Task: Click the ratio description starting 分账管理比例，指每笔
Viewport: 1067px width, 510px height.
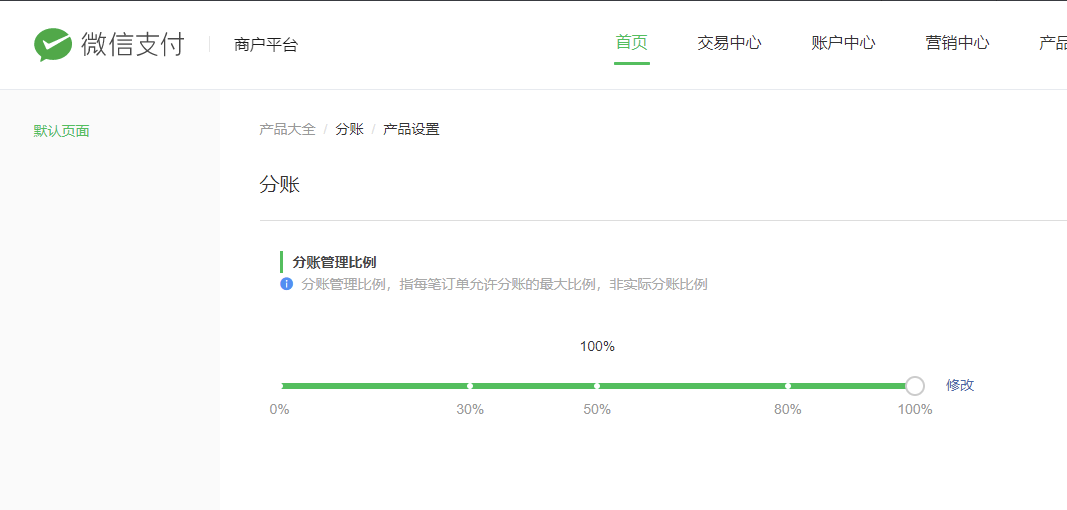Action: click(x=504, y=284)
